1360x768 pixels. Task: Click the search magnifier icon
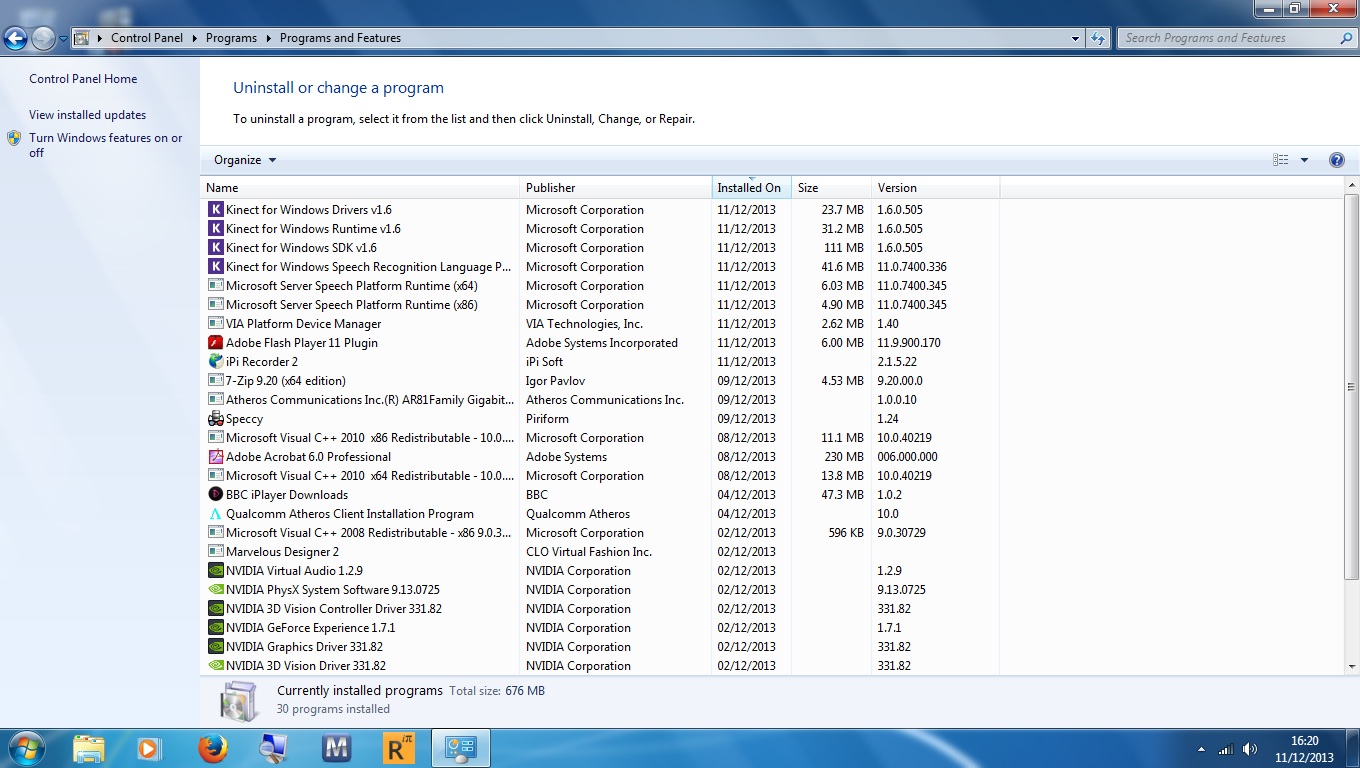coord(1346,38)
